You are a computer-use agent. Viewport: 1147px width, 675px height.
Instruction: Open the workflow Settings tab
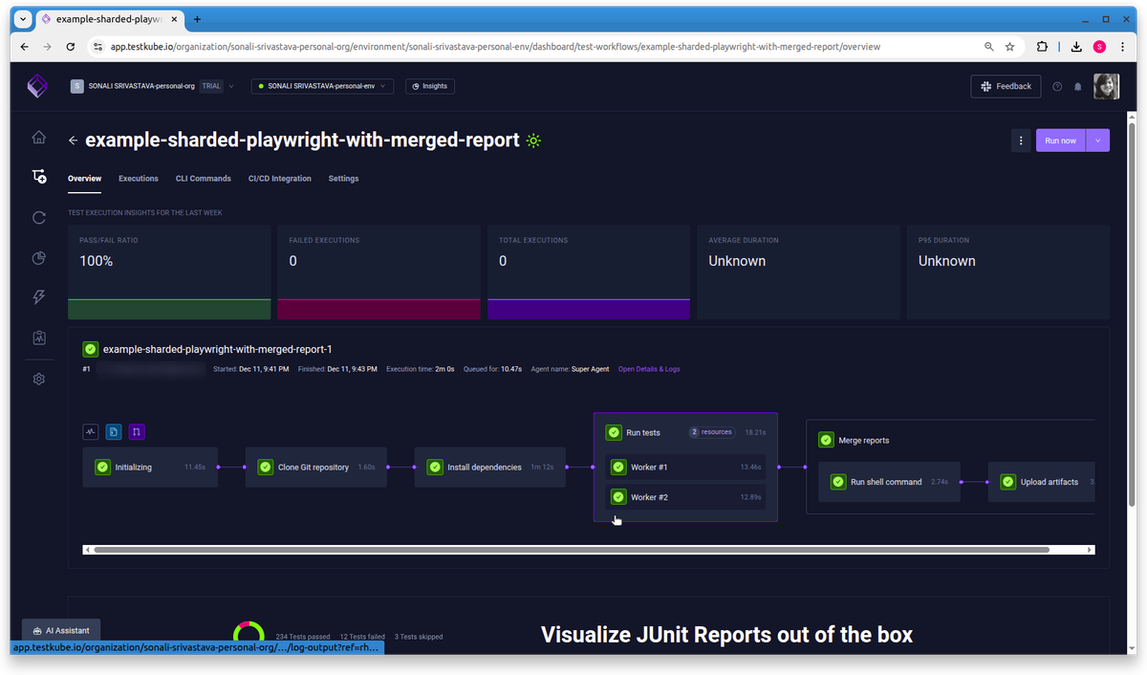(344, 178)
